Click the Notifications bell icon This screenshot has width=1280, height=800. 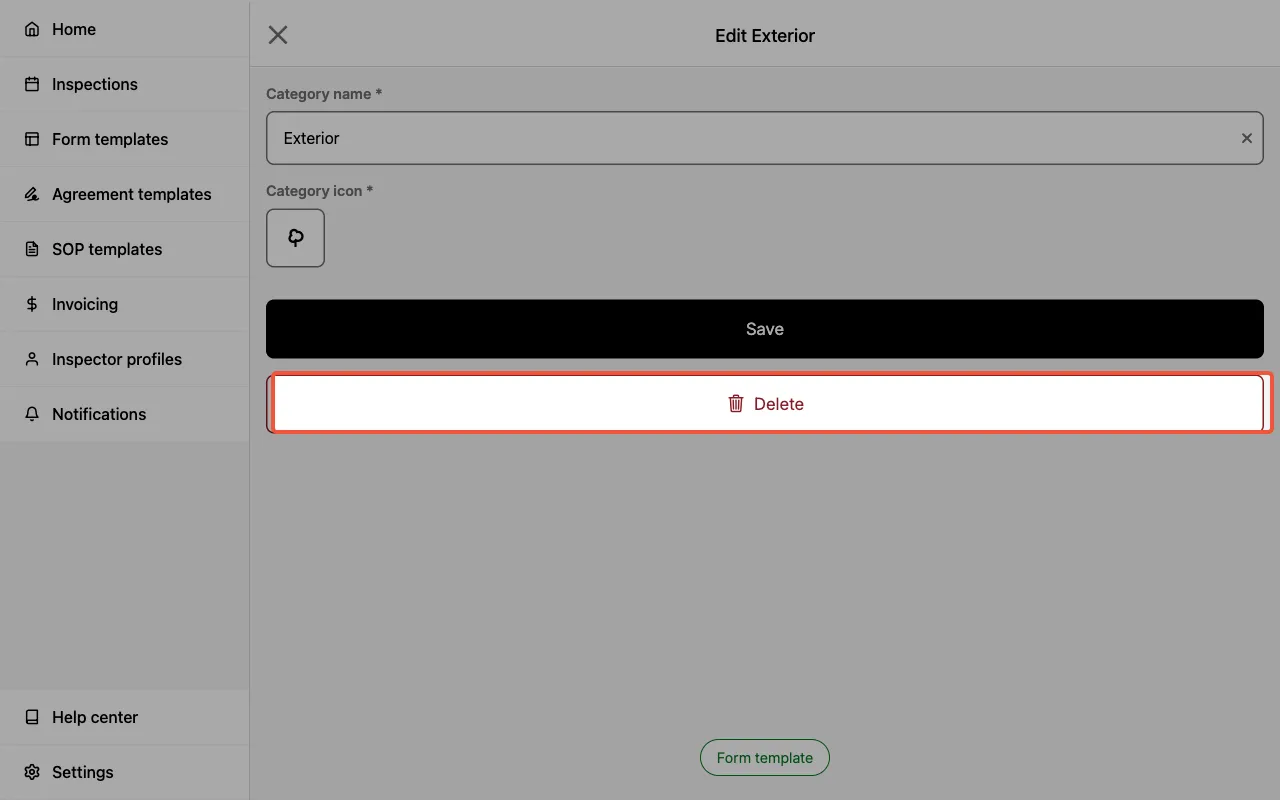pyautogui.click(x=30, y=414)
